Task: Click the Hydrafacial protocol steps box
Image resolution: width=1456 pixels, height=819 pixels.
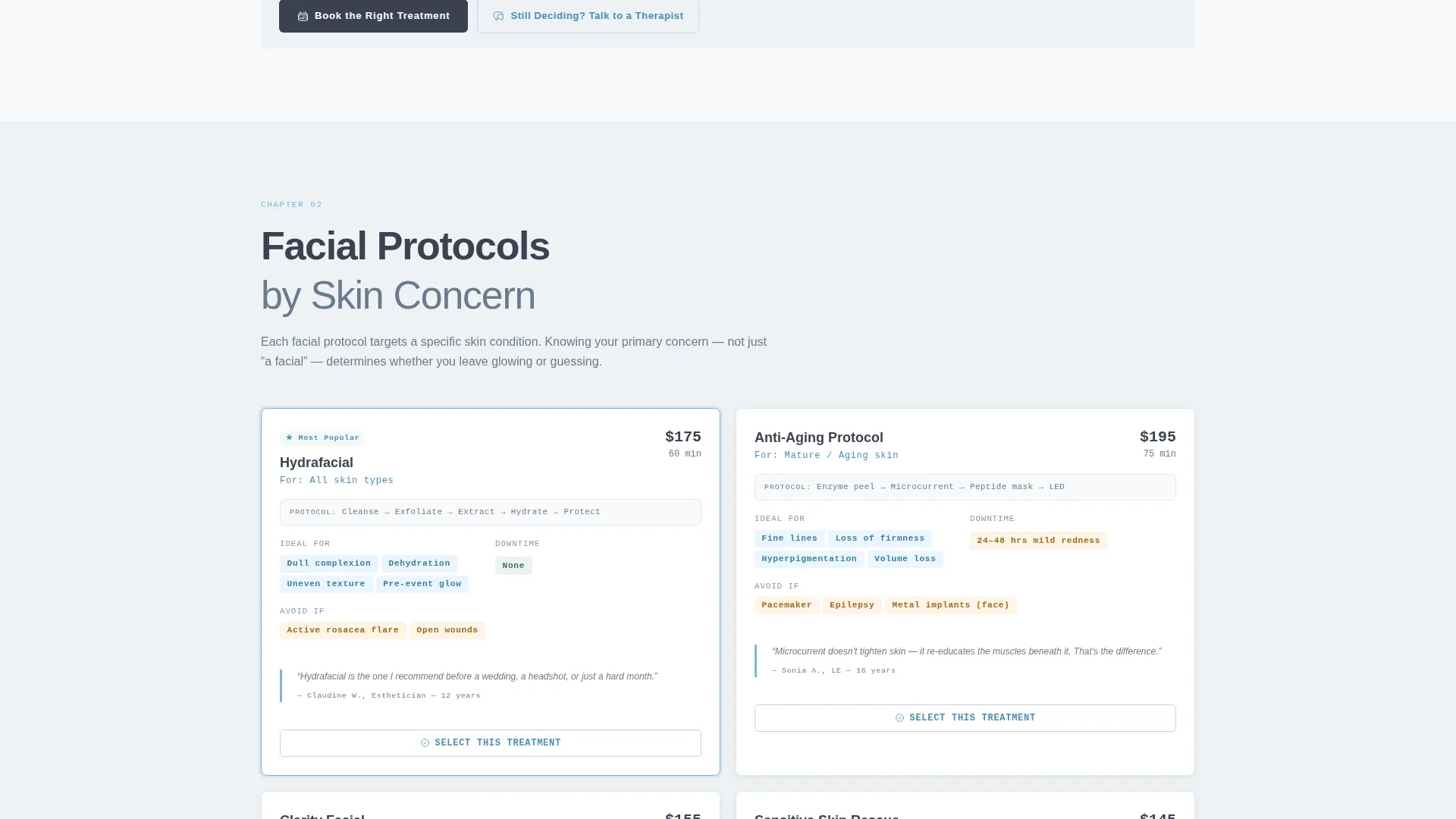Action: 491,512
